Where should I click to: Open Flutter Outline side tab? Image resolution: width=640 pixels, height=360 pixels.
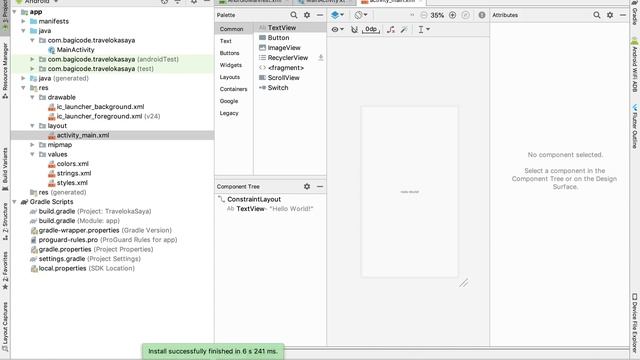[635, 126]
